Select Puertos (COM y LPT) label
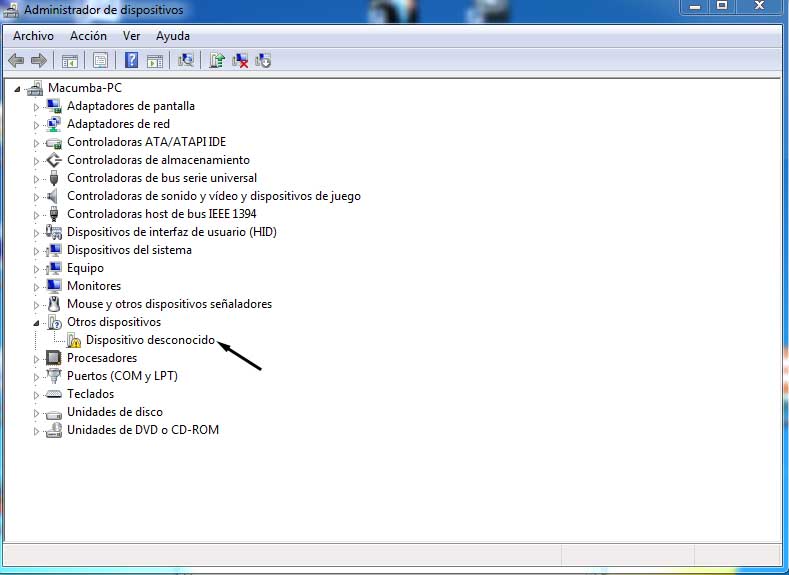The width and height of the screenshot is (789, 575). [122, 376]
